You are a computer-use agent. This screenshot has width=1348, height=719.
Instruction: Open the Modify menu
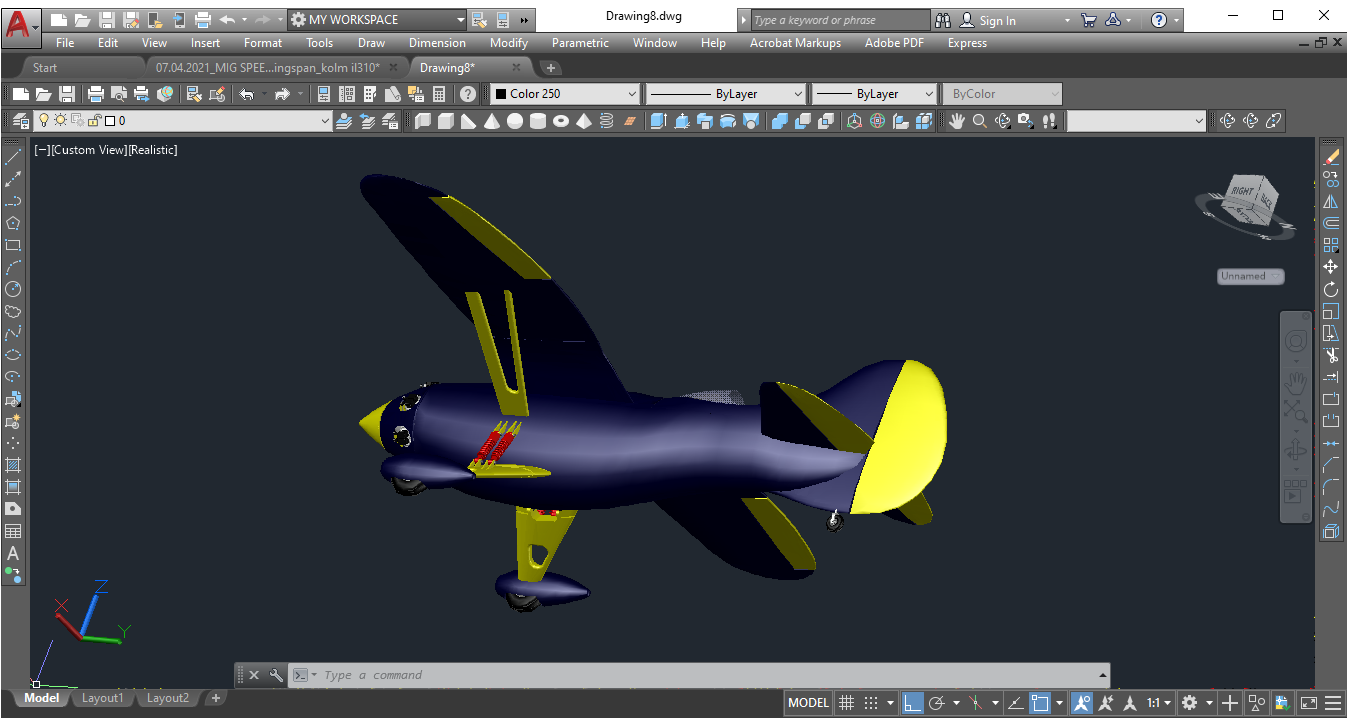point(509,43)
